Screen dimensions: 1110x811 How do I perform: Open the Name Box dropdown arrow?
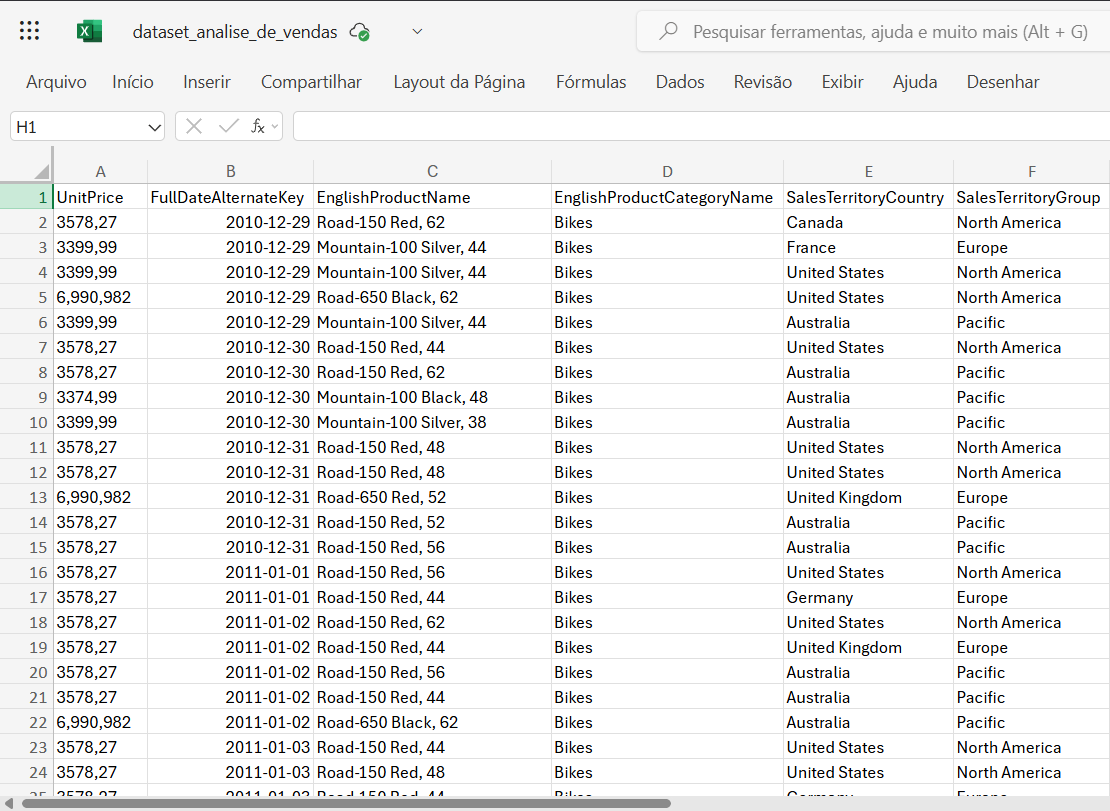pos(152,126)
